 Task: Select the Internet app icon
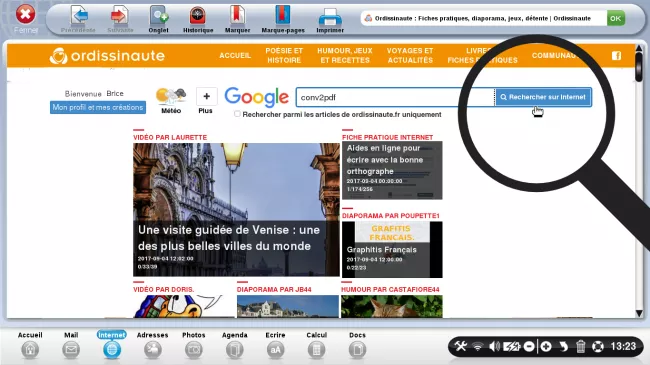112,349
